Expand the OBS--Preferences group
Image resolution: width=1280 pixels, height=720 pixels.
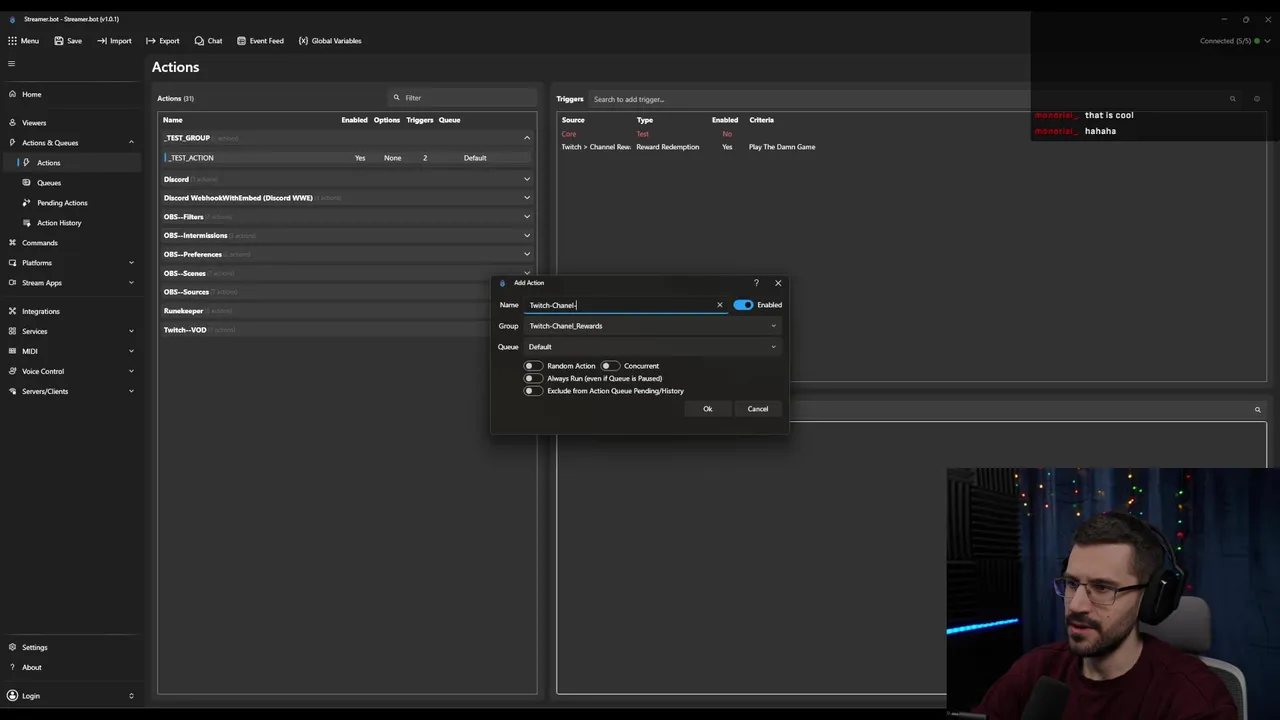[527, 254]
